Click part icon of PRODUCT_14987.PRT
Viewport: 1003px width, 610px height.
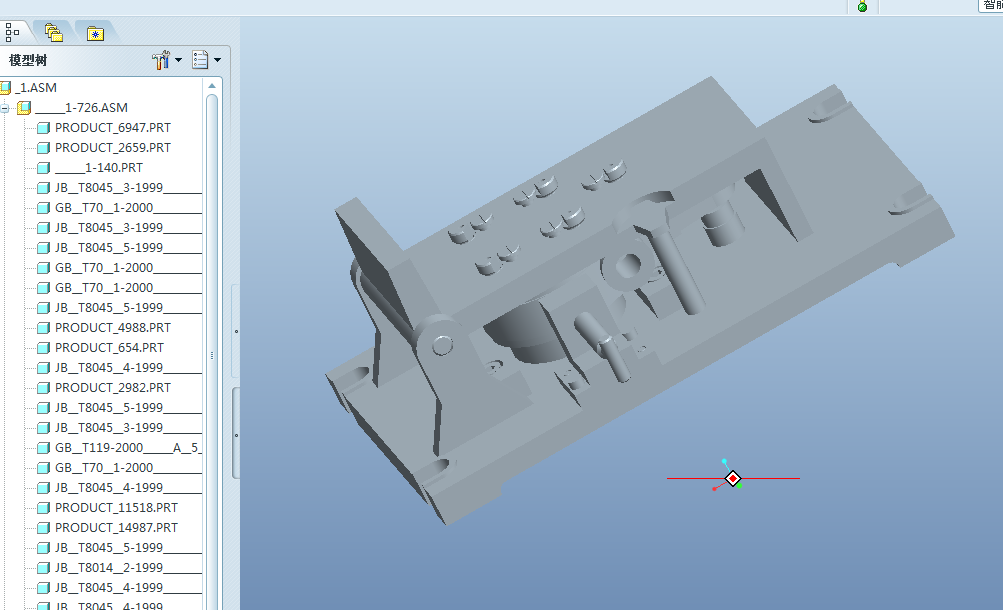point(43,528)
